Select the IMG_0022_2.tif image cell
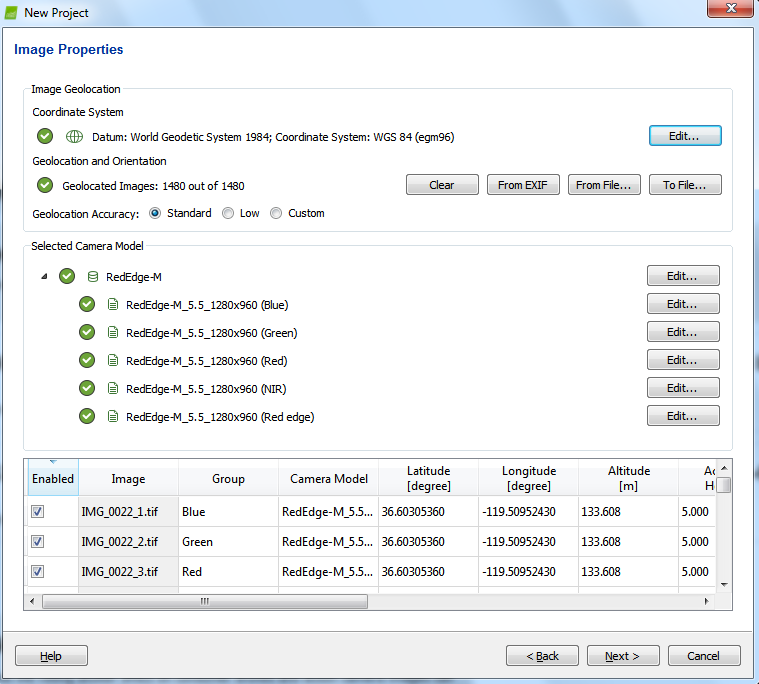The width and height of the screenshot is (759, 684). click(128, 542)
